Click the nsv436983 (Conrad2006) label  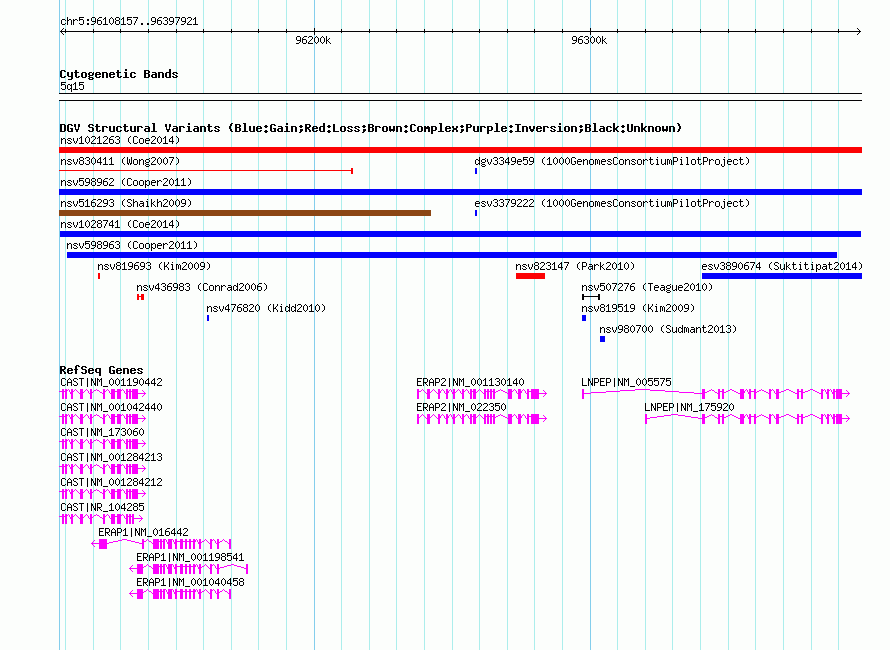point(202,287)
